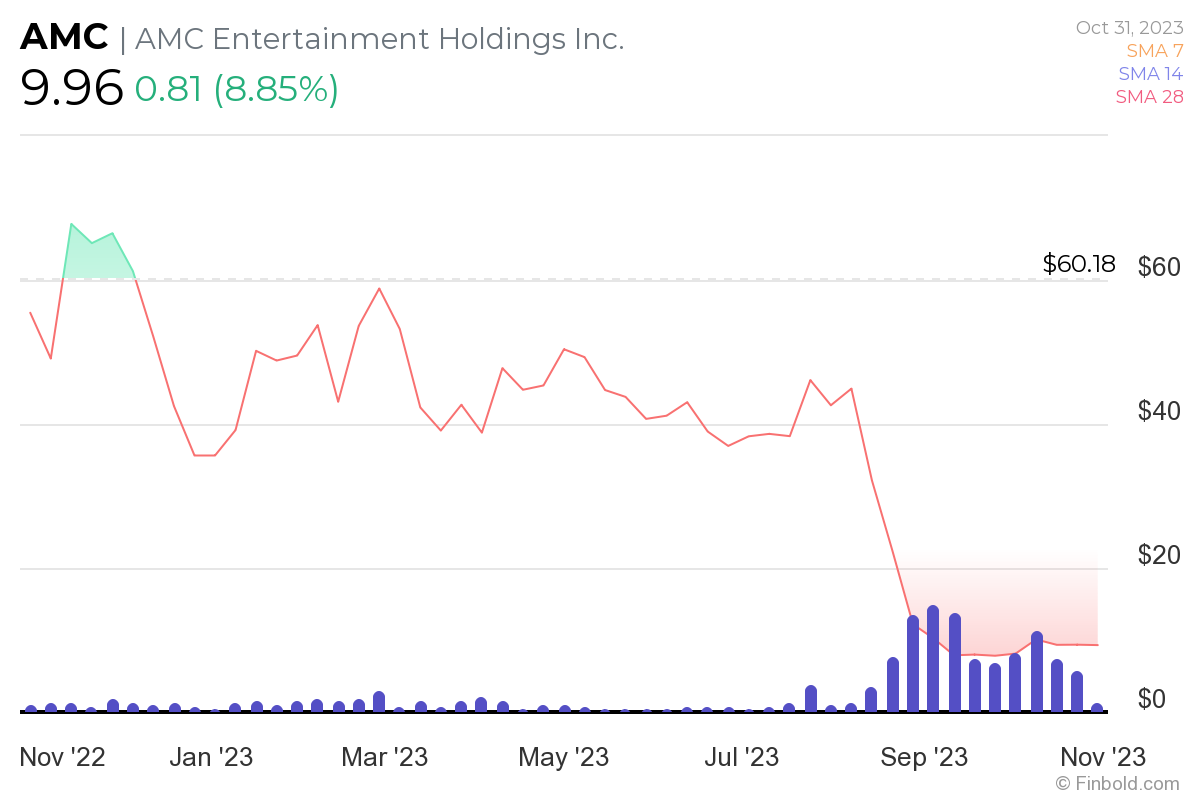The image size is (1200, 800).
Task: Select the Nov '22 time axis label
Action: point(63,756)
